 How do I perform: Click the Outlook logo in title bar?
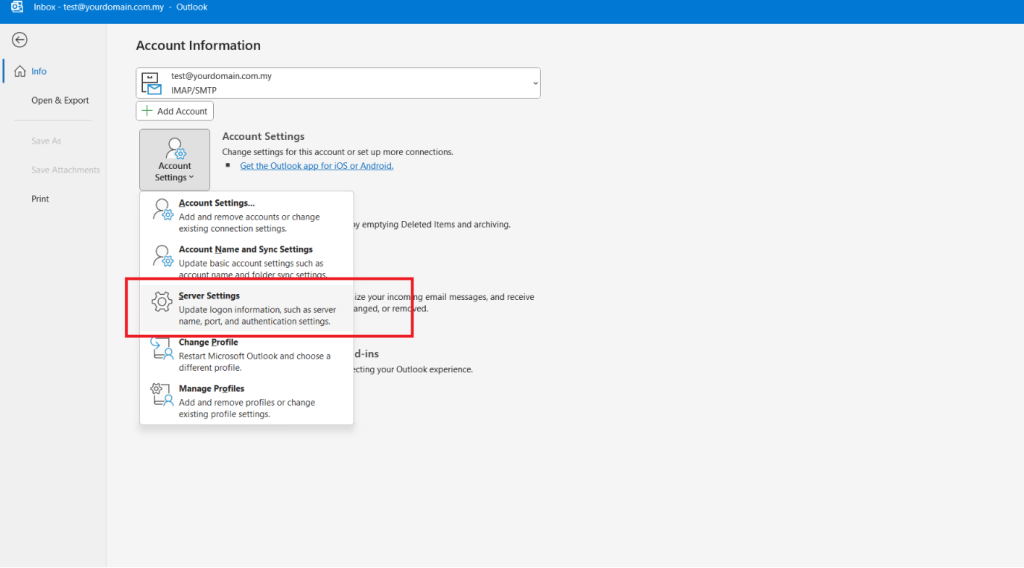click(x=16, y=7)
